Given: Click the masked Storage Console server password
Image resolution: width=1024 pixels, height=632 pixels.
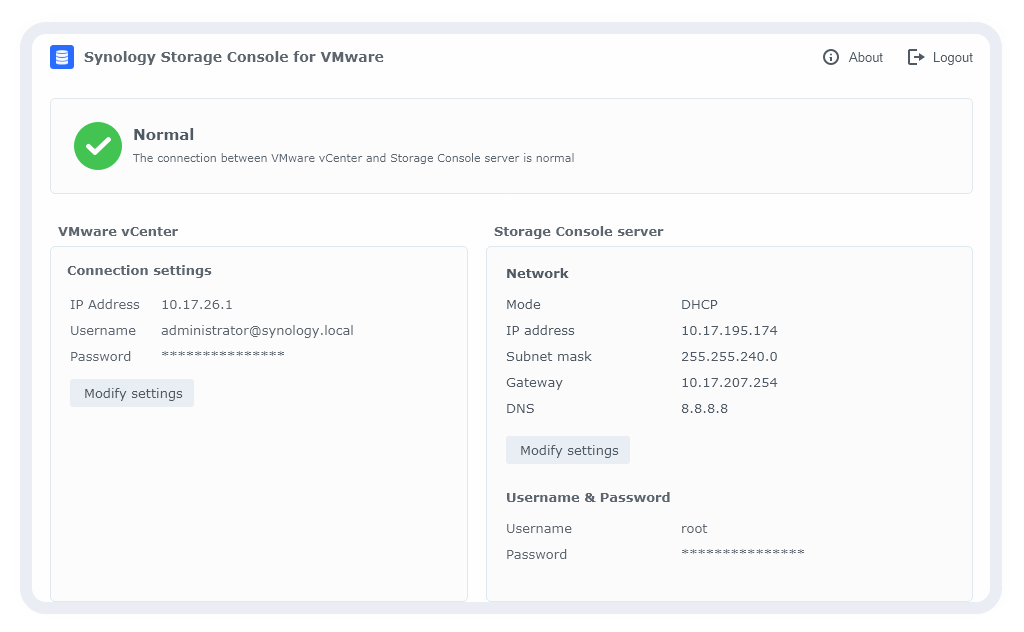Looking at the screenshot, I should (x=743, y=552).
